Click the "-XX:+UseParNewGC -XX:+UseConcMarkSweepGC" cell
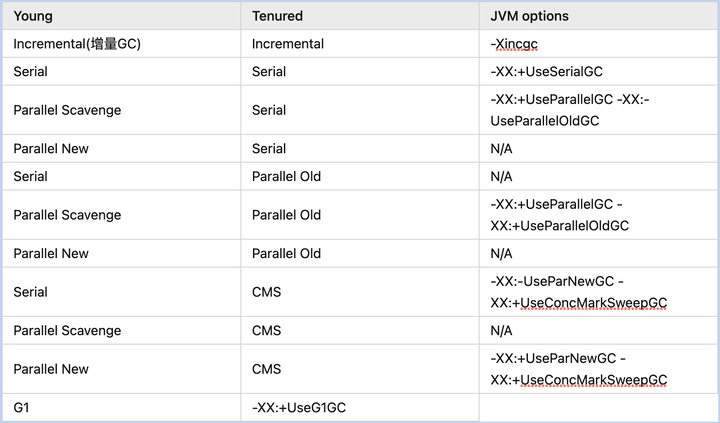This screenshot has width=720, height=423. 578,369
